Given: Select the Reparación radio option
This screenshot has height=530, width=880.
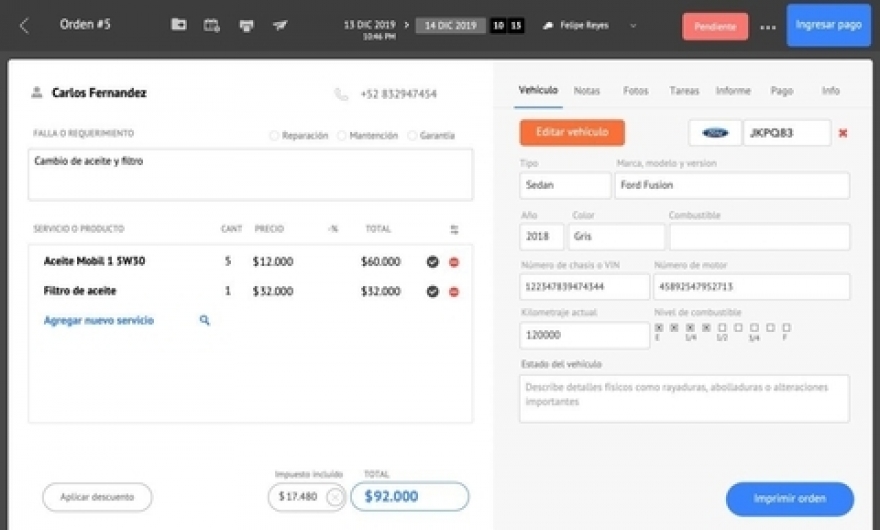Looking at the screenshot, I should point(274,136).
